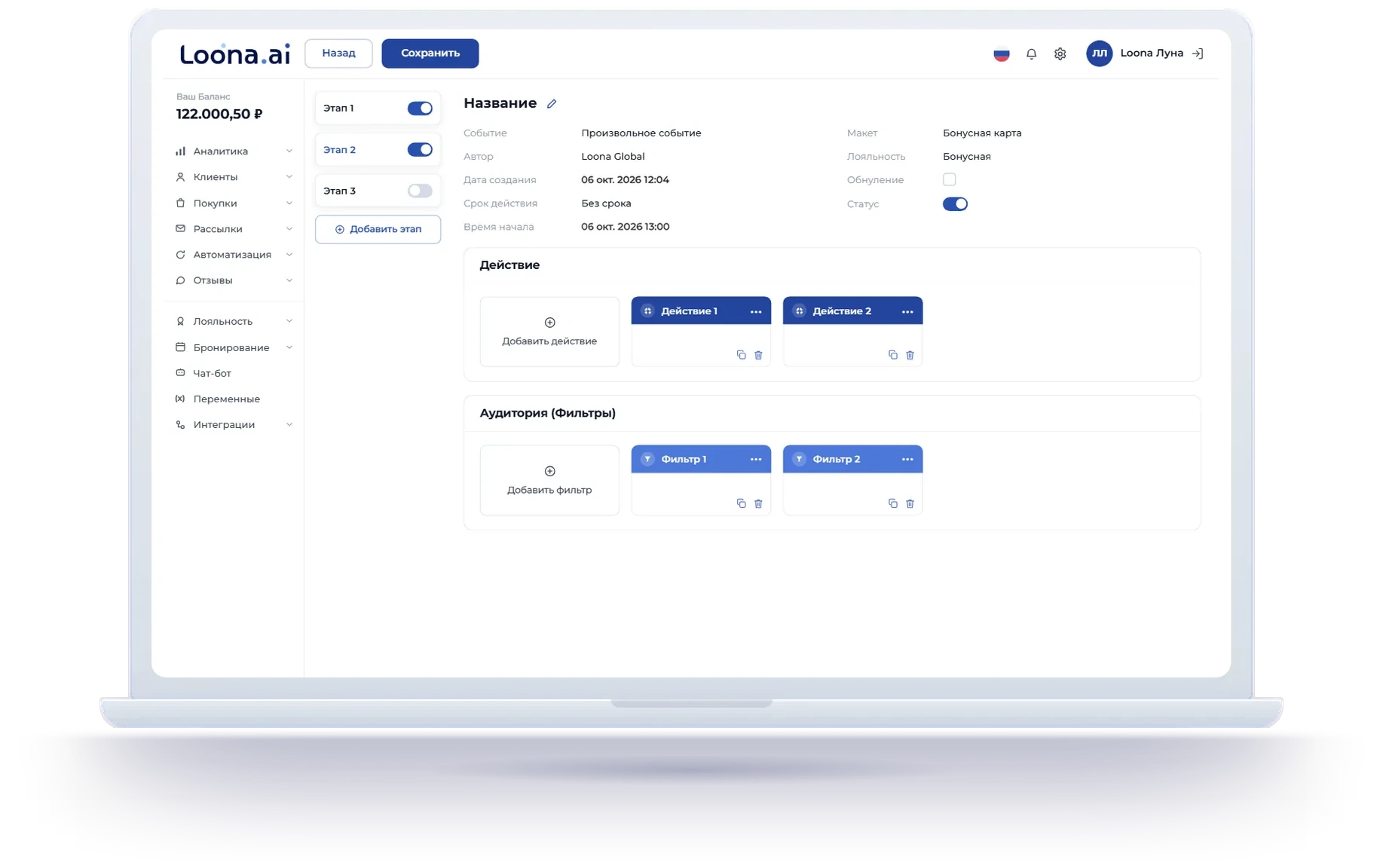The height and width of the screenshot is (868, 1383).
Task: Delete Фильтр 2 with trash icon
Action: (910, 503)
